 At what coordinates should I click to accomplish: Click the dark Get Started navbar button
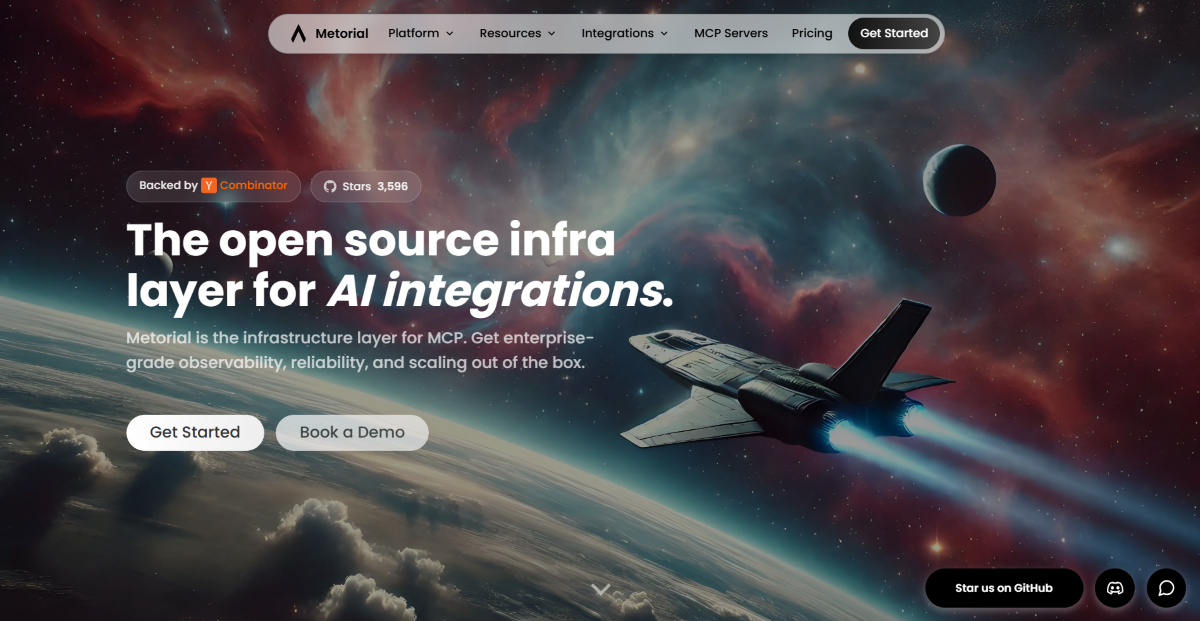894,33
